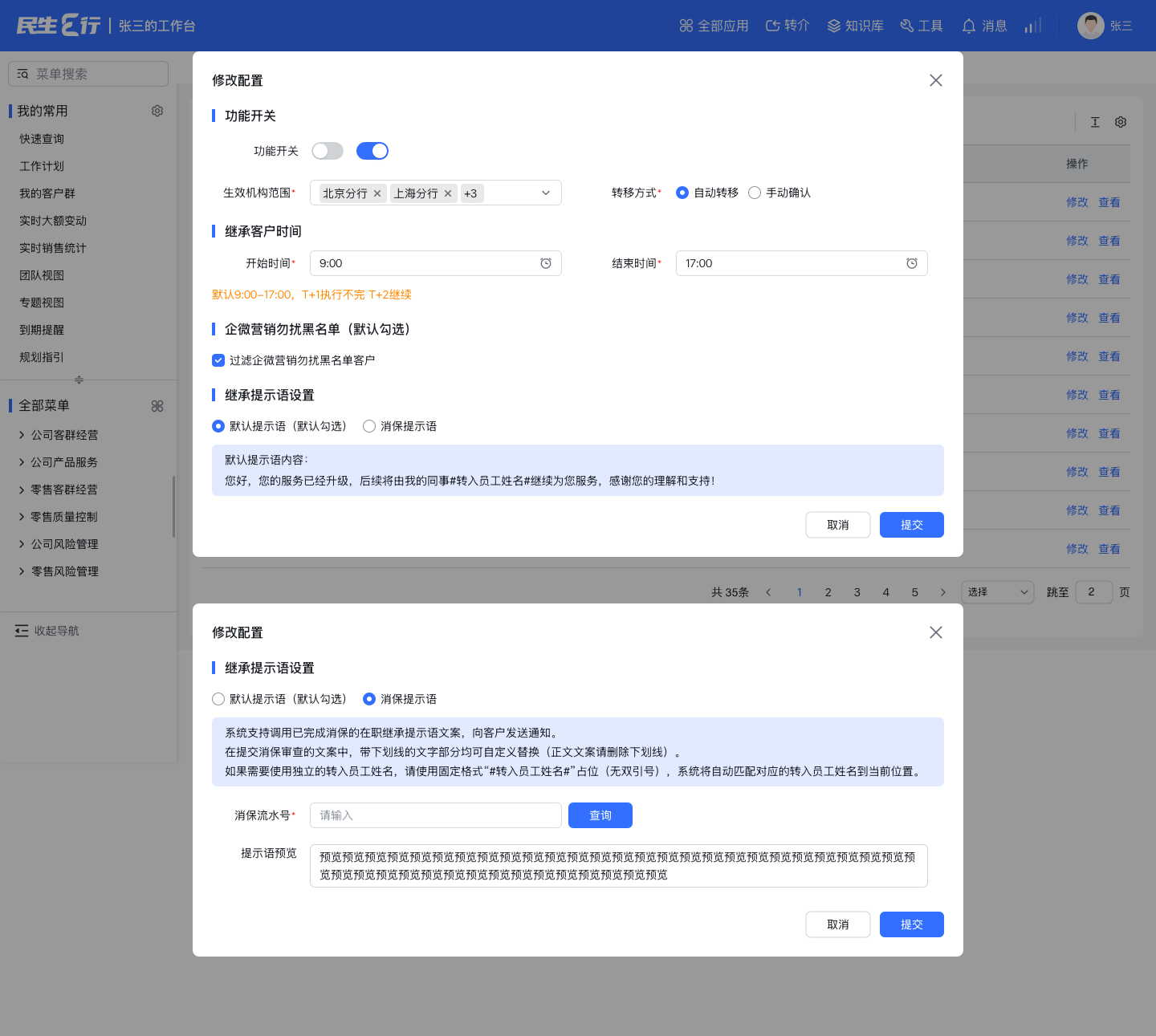Remove the 上海分行 tag
This screenshot has height=1036, width=1156.
448,193
